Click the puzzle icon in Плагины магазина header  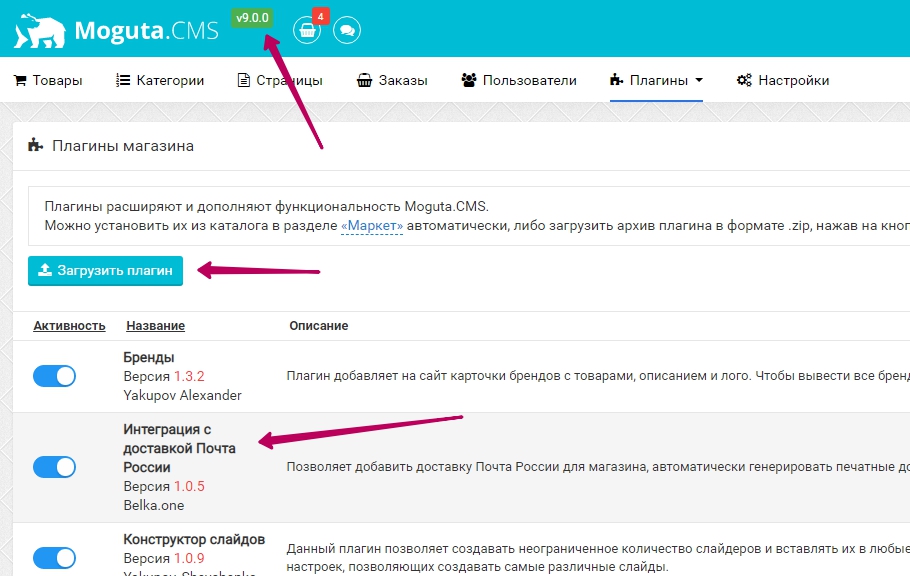tap(35, 145)
